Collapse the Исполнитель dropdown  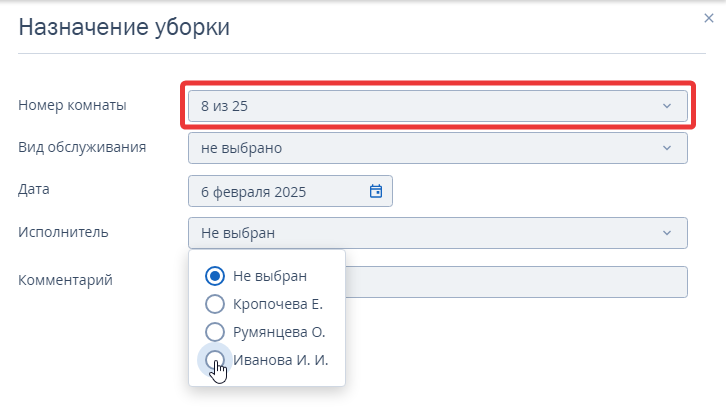point(438,233)
